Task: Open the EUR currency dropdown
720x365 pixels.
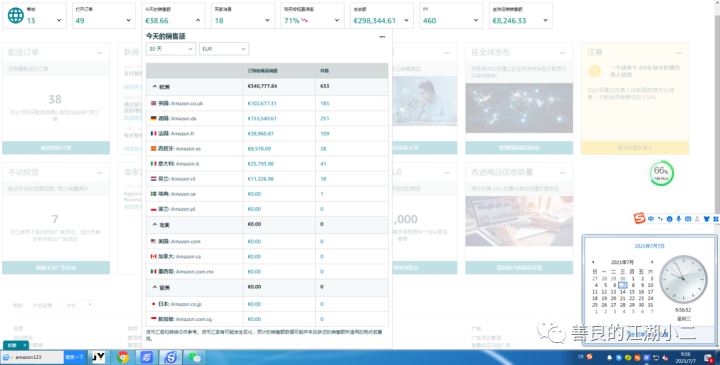Action: [x=224, y=49]
